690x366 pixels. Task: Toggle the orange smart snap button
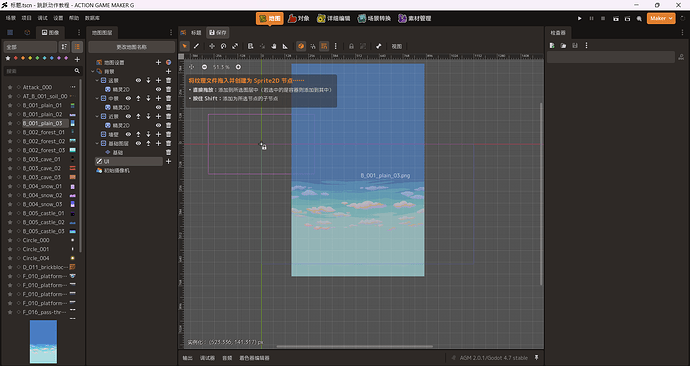coord(301,46)
